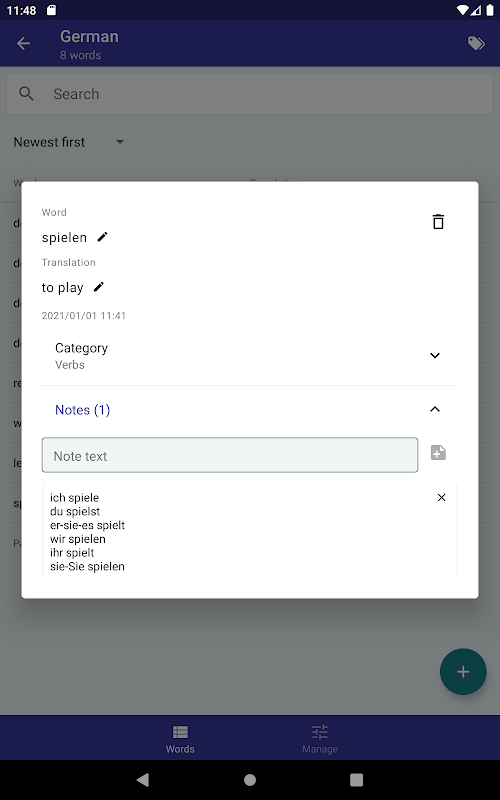
Task: Tap the search magnifier icon
Action: [26, 93]
